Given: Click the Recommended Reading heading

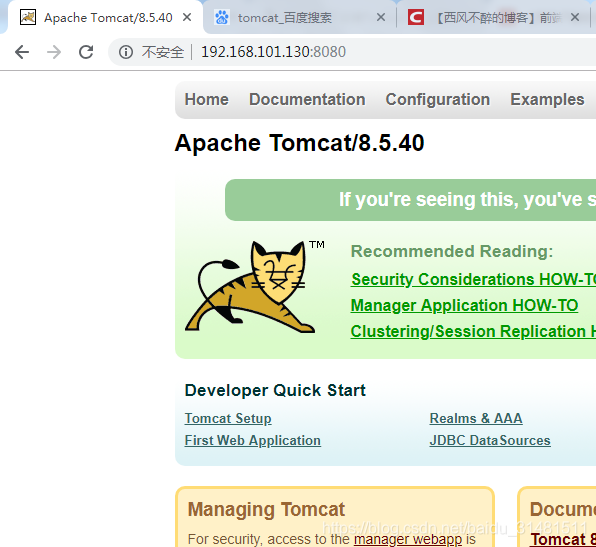Looking at the screenshot, I should pyautogui.click(x=452, y=251).
